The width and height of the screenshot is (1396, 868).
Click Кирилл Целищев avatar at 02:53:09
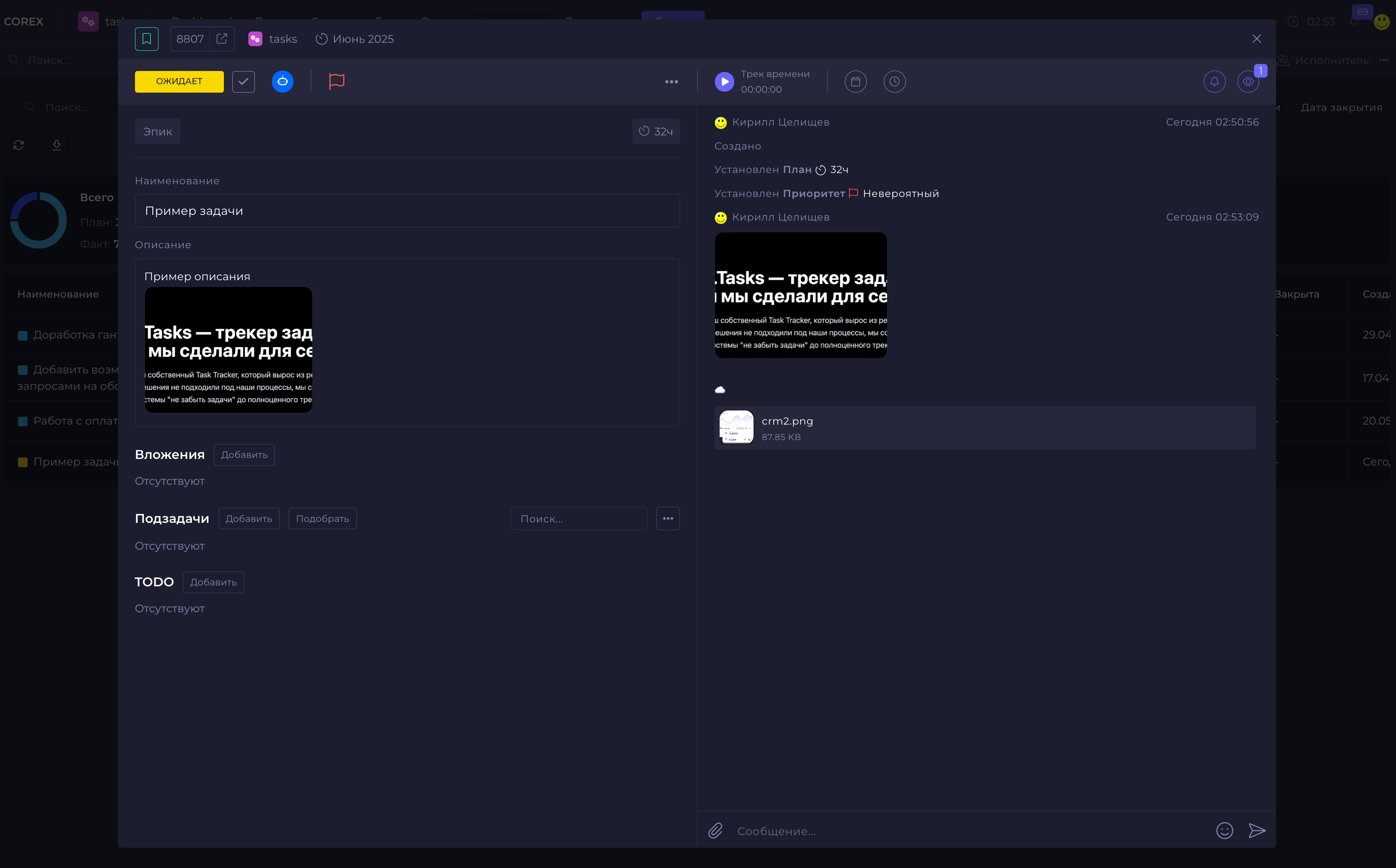pos(720,218)
